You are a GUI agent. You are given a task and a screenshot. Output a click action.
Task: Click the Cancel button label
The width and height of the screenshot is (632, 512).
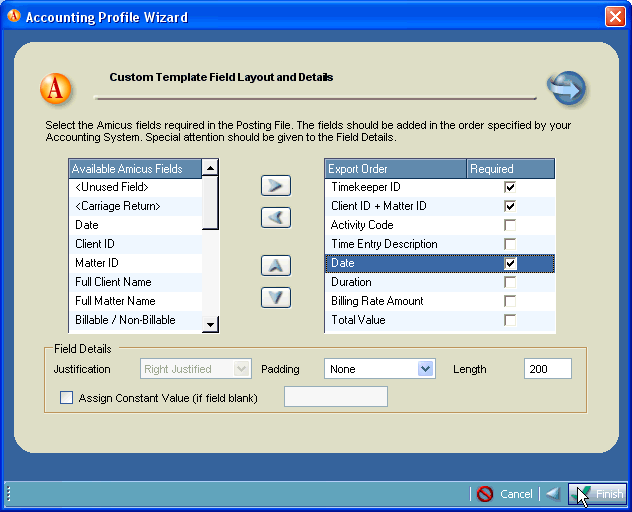pyautogui.click(x=516, y=494)
